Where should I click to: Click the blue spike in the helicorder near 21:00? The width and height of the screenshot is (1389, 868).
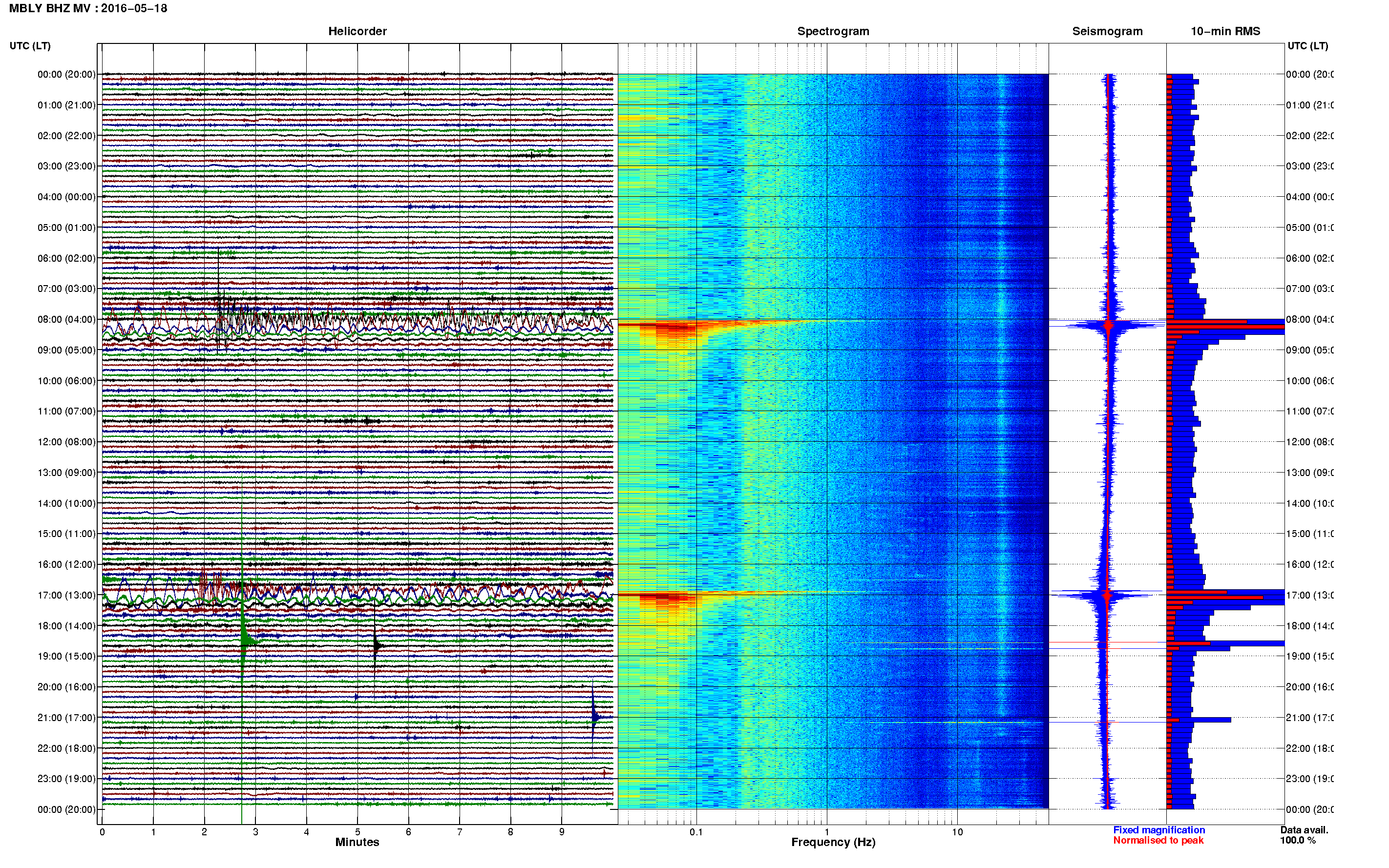594,717
